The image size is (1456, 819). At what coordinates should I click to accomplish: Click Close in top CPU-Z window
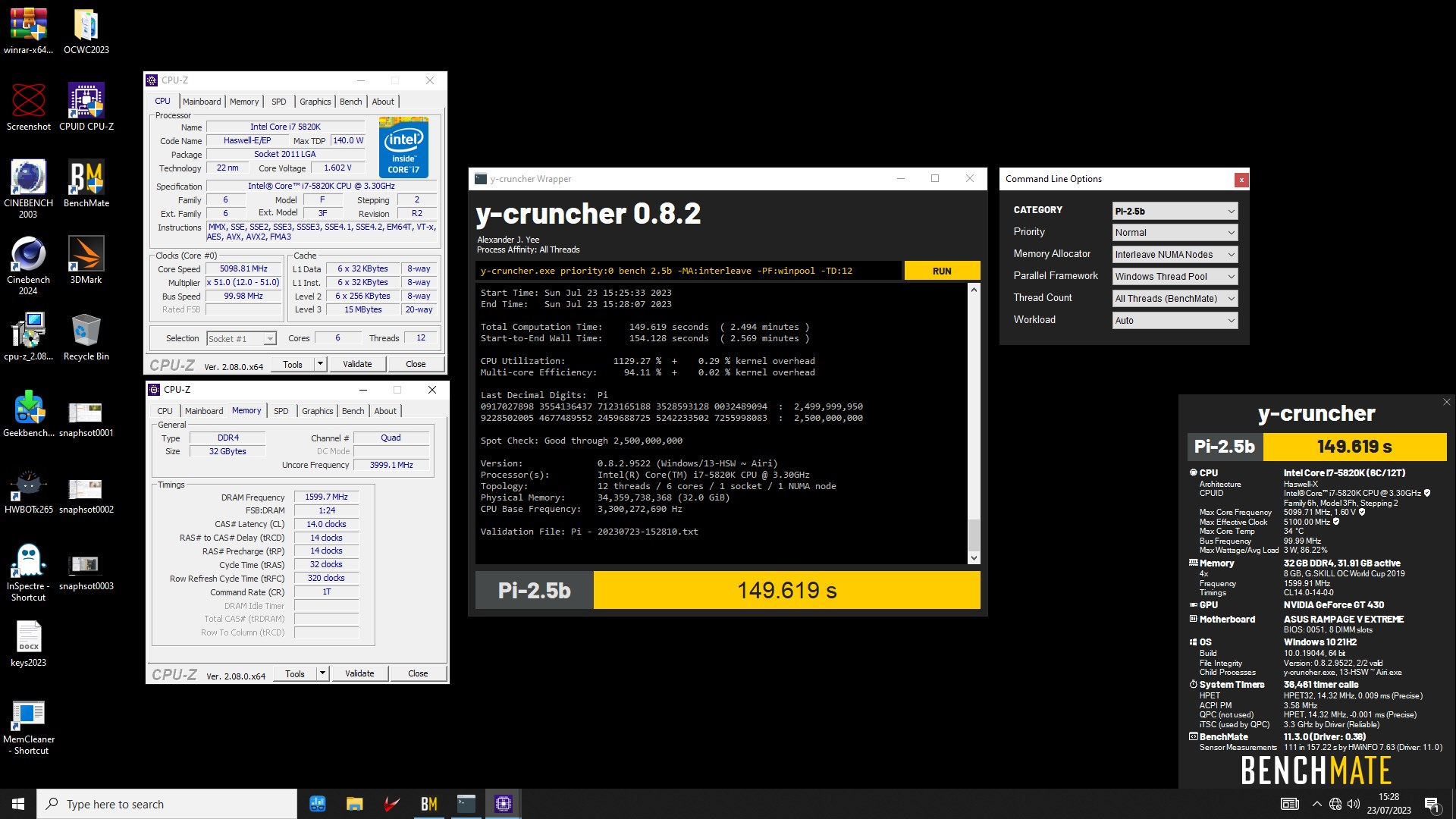(x=416, y=364)
